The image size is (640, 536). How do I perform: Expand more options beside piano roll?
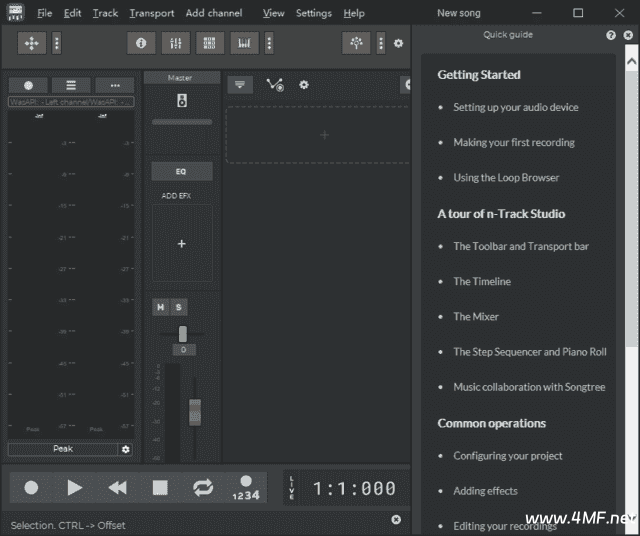[268, 43]
